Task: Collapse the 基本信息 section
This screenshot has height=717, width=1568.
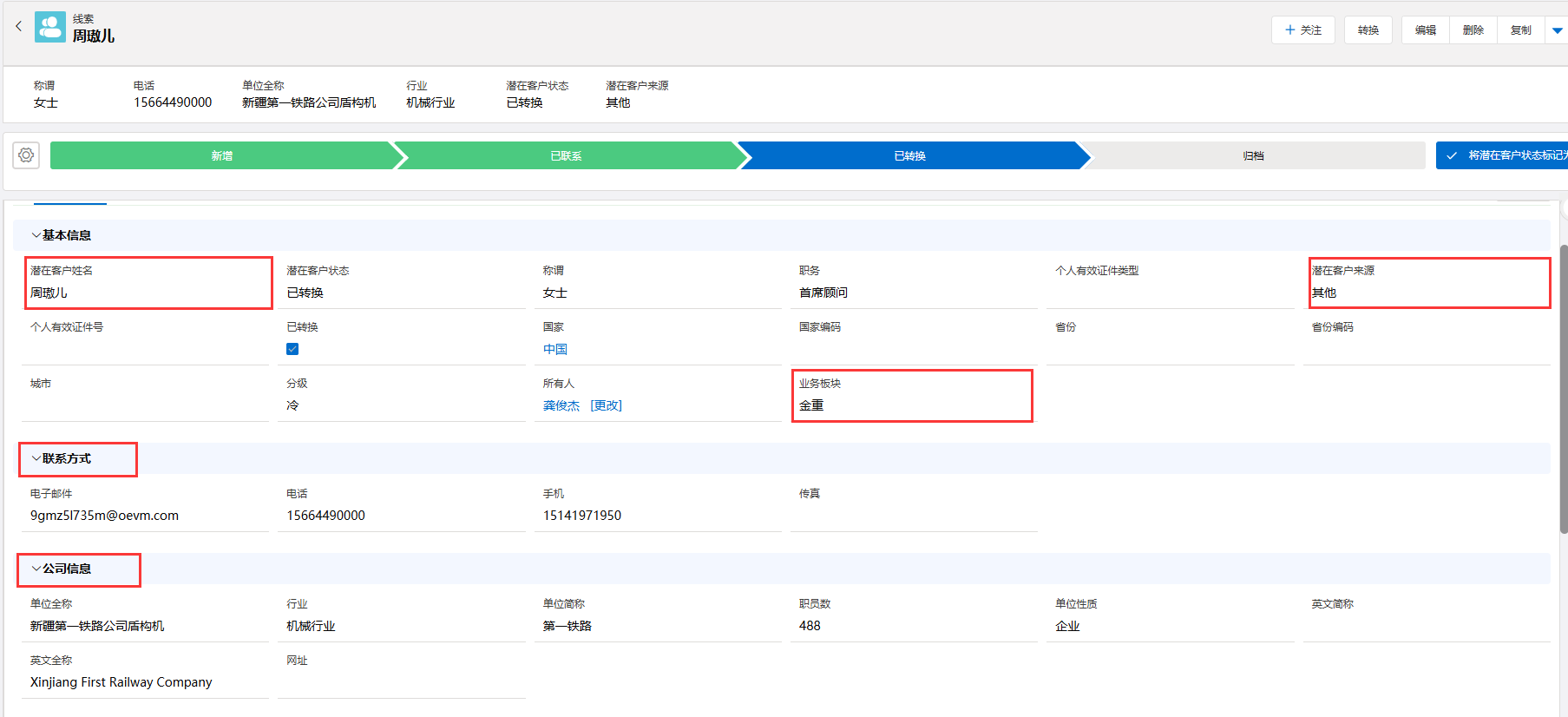Action: (36, 235)
